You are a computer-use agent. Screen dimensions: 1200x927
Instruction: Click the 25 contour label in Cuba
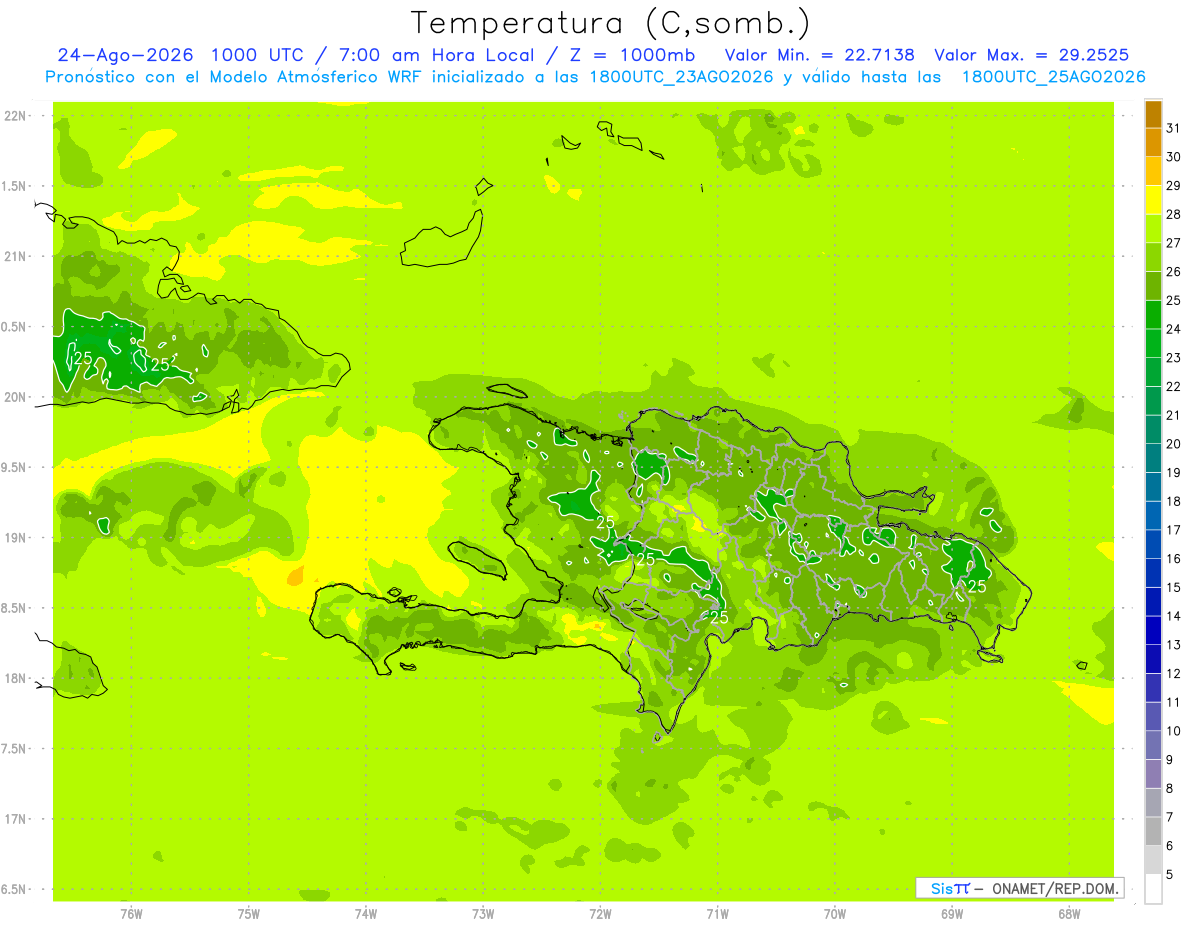82,357
